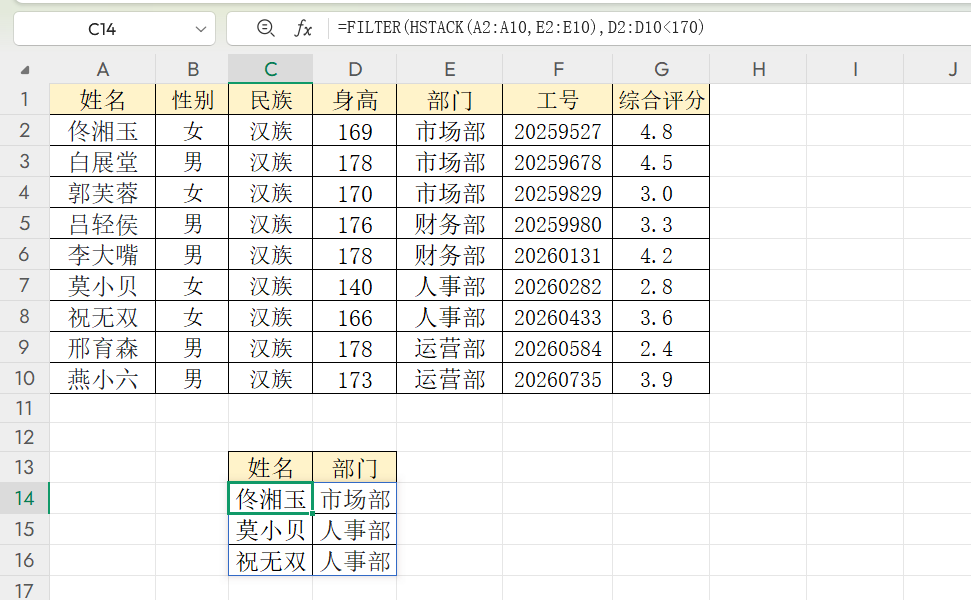Click the 工号 header cell
The height and width of the screenshot is (600, 971).
coord(558,100)
